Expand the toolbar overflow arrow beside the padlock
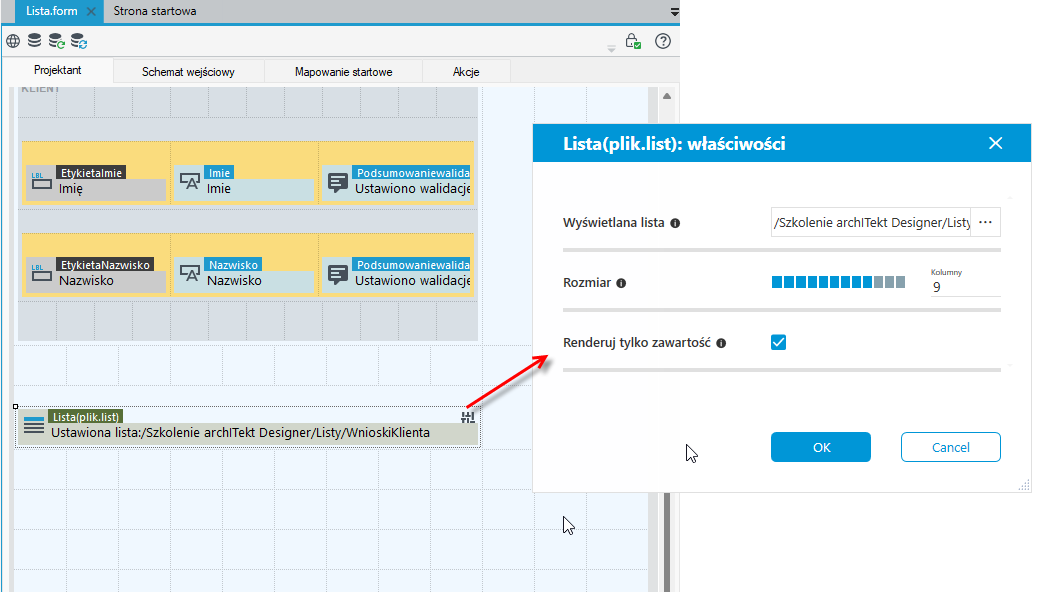This screenshot has height=592, width=1039. point(611,48)
